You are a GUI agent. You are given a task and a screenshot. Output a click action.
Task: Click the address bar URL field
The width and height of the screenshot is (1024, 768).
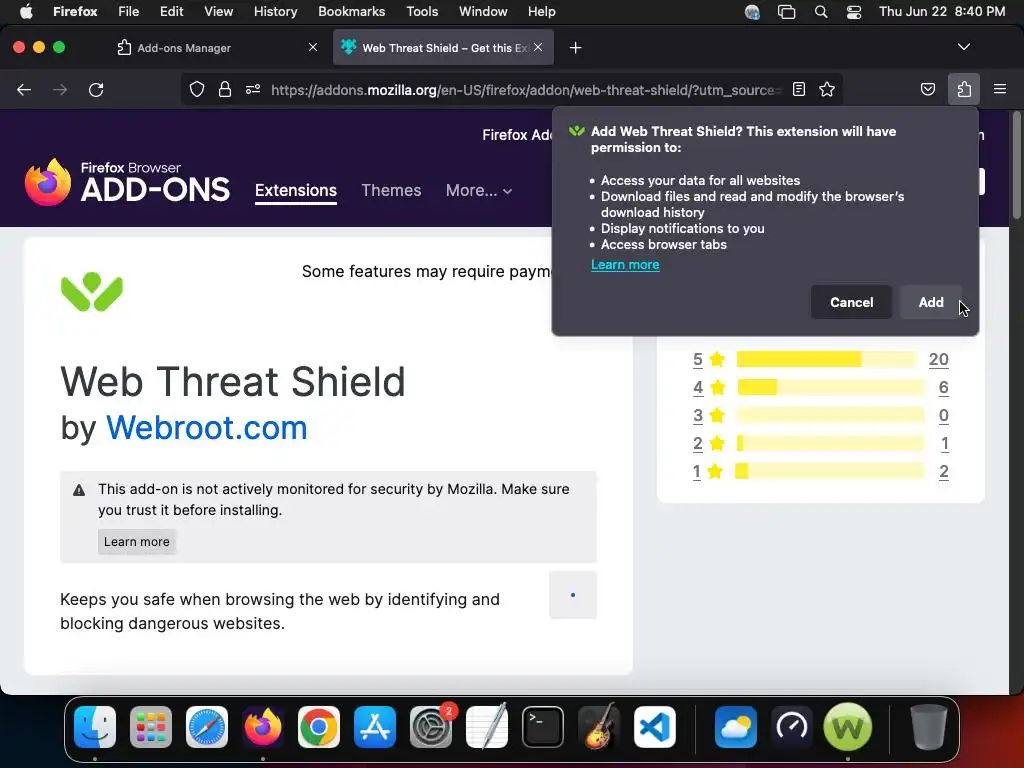526,89
